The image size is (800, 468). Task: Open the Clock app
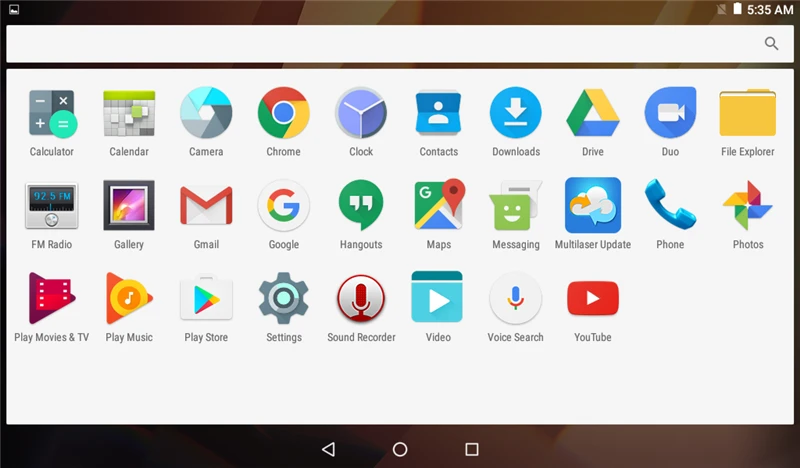tap(361, 113)
